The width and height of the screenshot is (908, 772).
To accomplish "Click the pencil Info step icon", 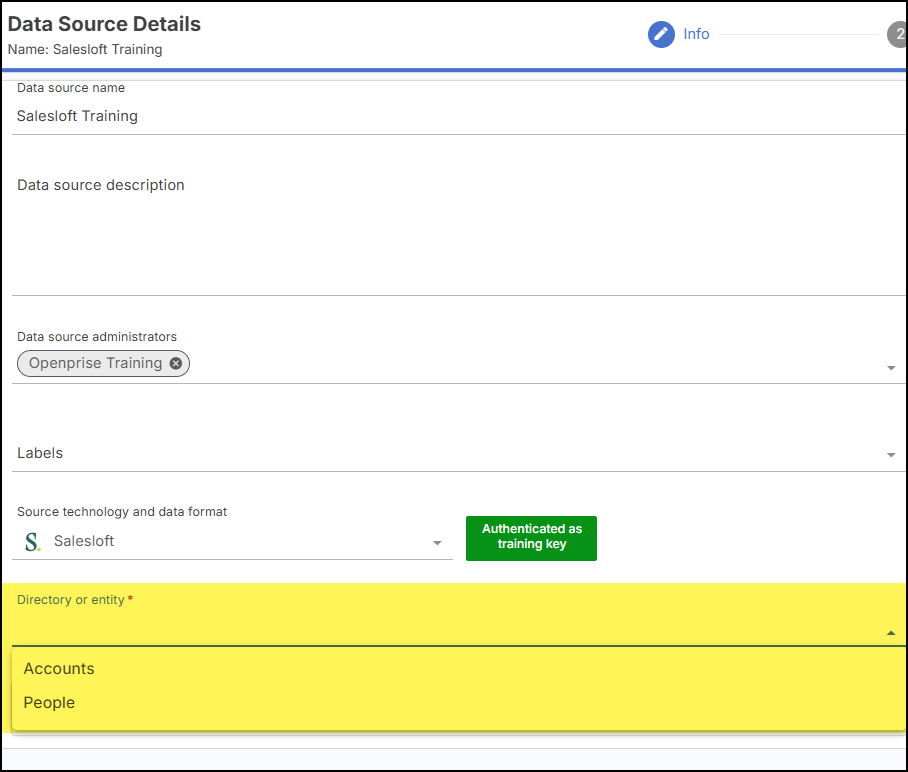I will tap(661, 34).
